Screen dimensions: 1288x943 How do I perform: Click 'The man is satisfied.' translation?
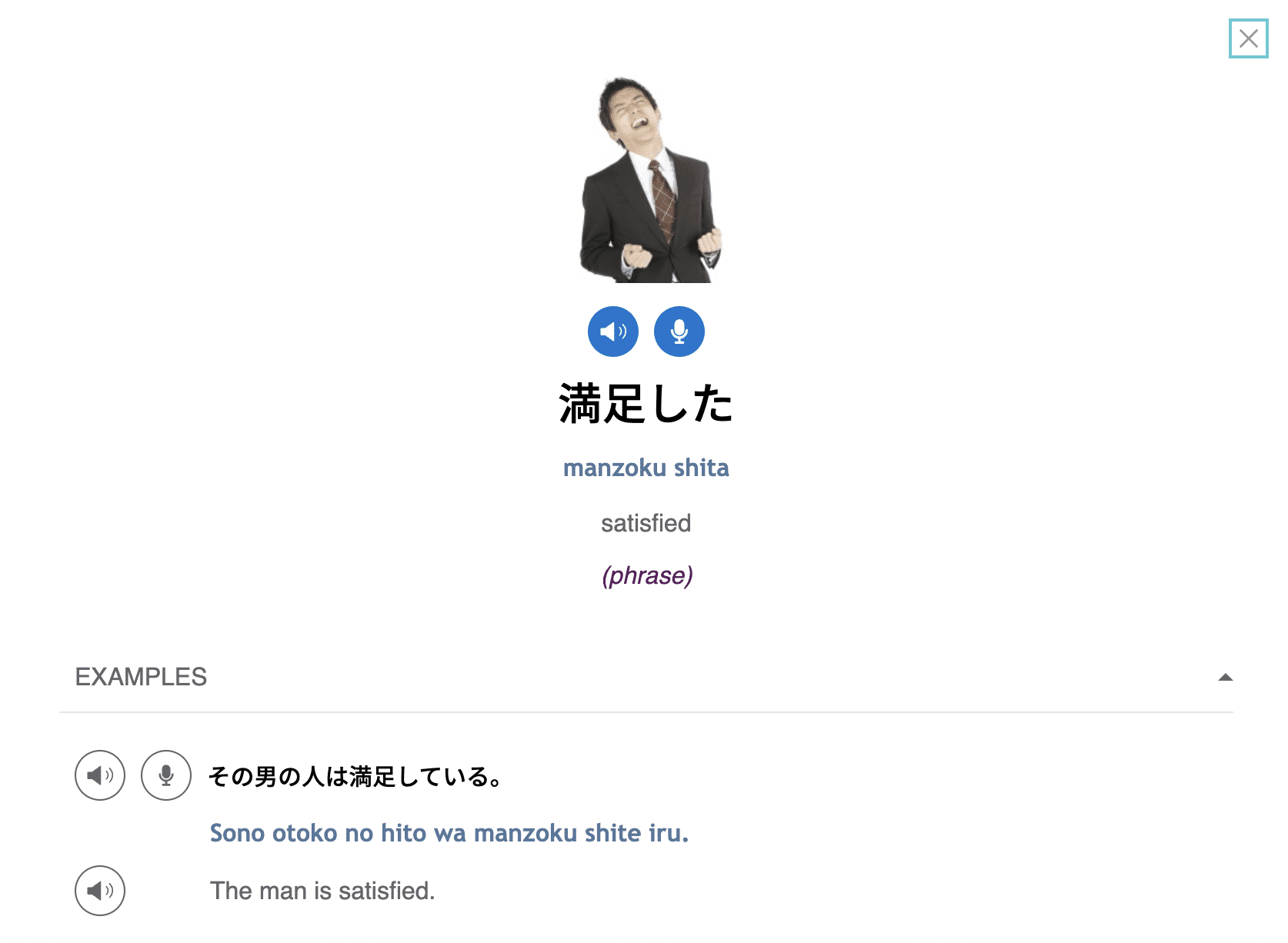322,891
